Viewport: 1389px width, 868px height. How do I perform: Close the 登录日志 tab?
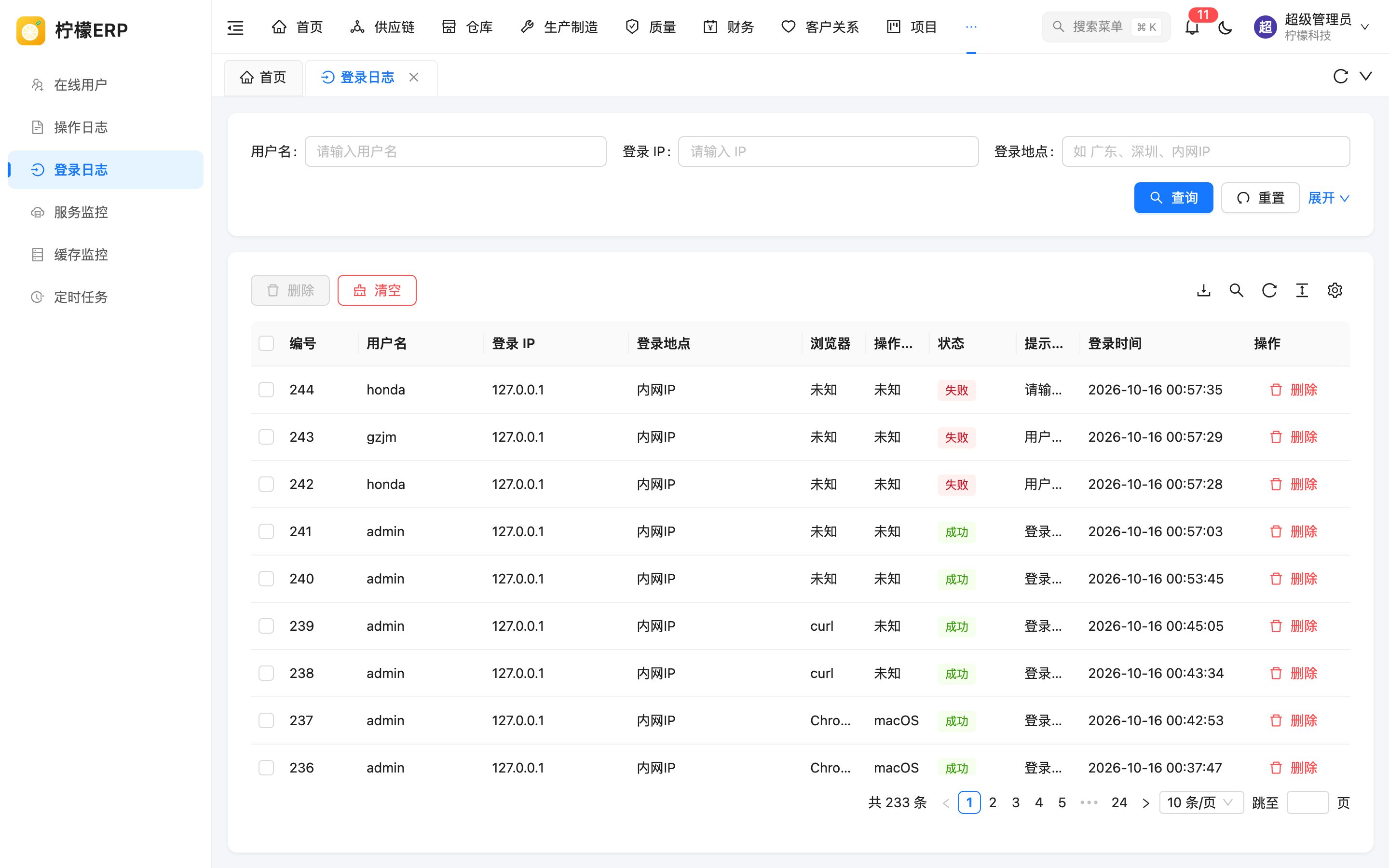(414, 77)
